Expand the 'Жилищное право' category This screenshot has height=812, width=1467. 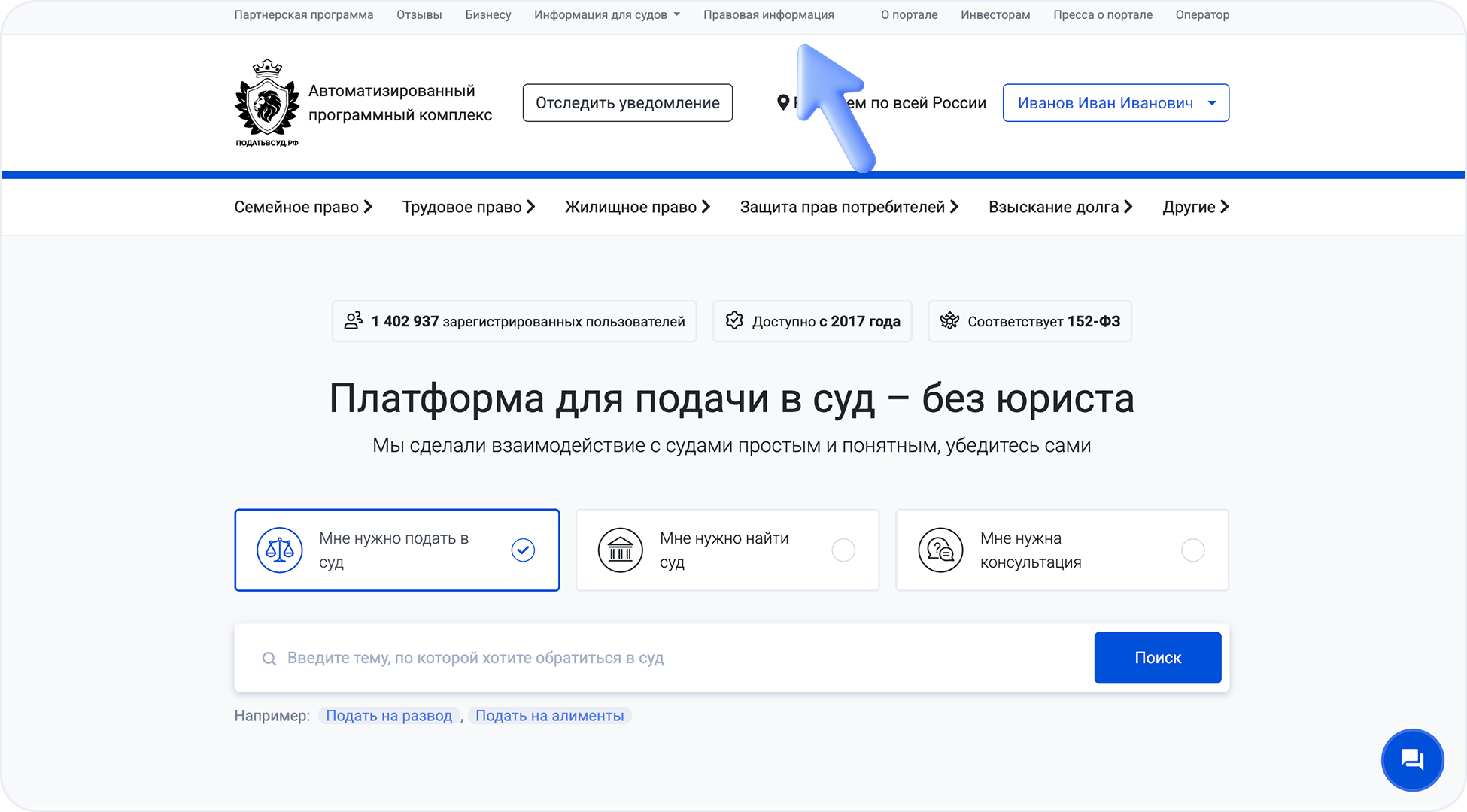point(638,207)
